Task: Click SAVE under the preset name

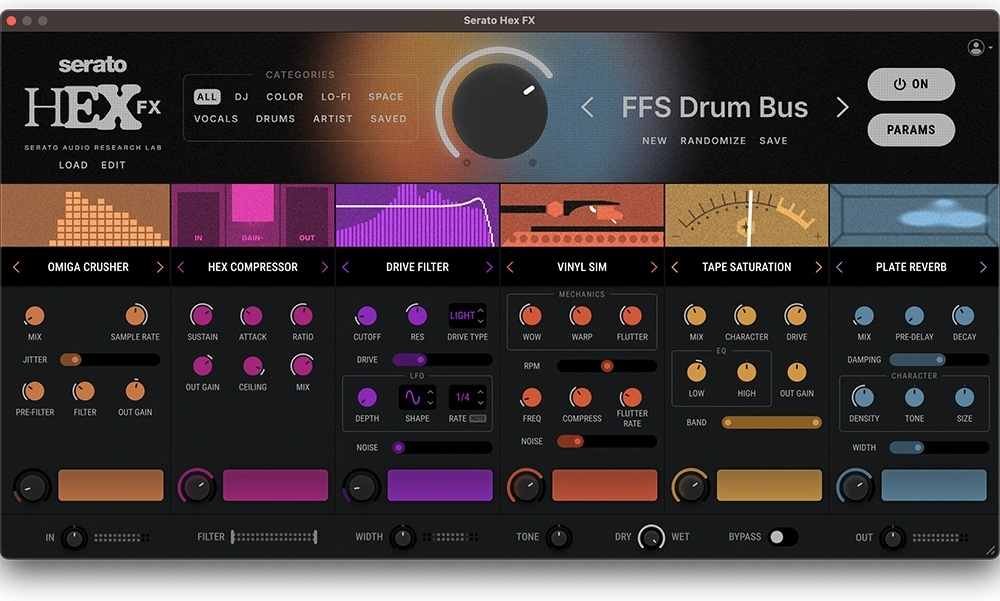Action: [773, 140]
